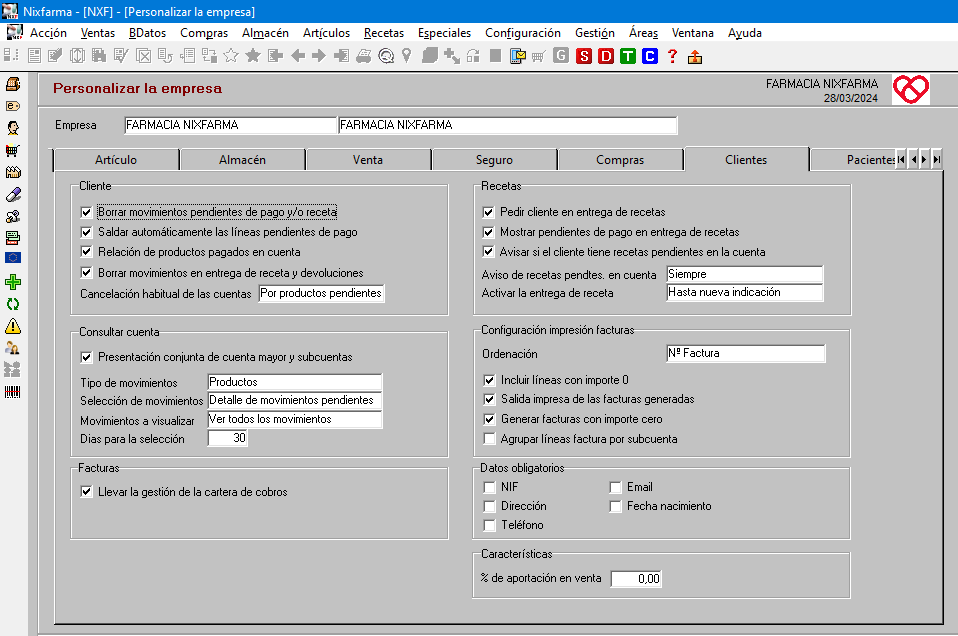The image size is (958, 636).
Task: Click the map pin toolbar icon
Action: click(x=407, y=56)
